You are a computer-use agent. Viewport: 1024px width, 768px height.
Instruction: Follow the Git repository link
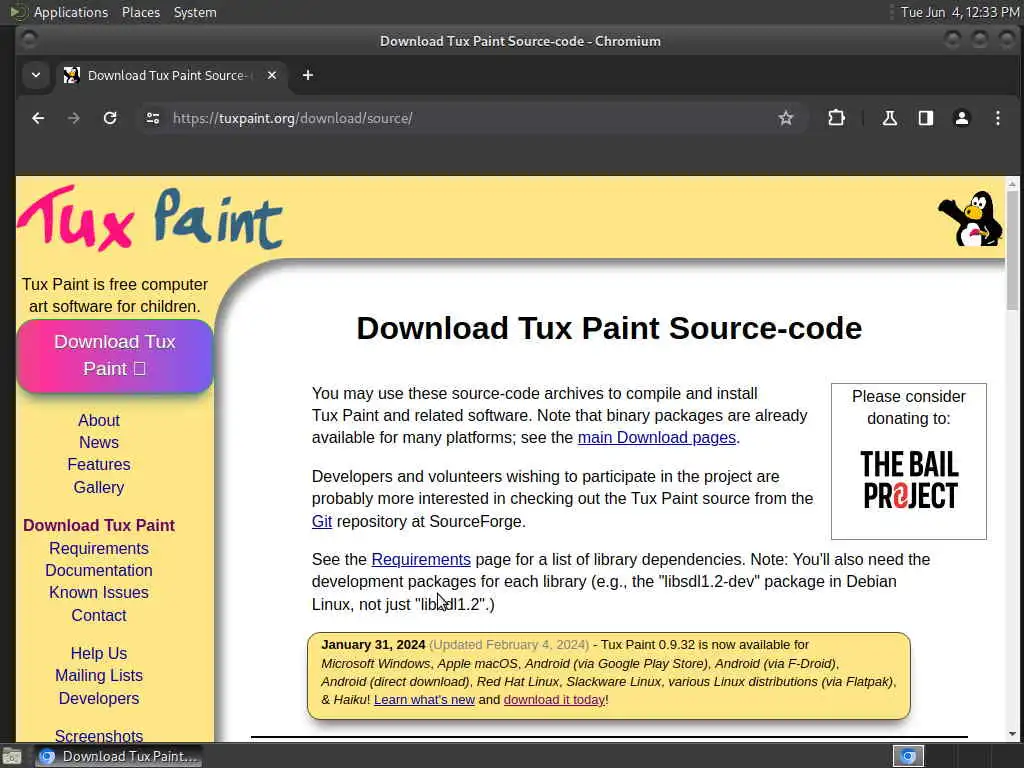321,522
